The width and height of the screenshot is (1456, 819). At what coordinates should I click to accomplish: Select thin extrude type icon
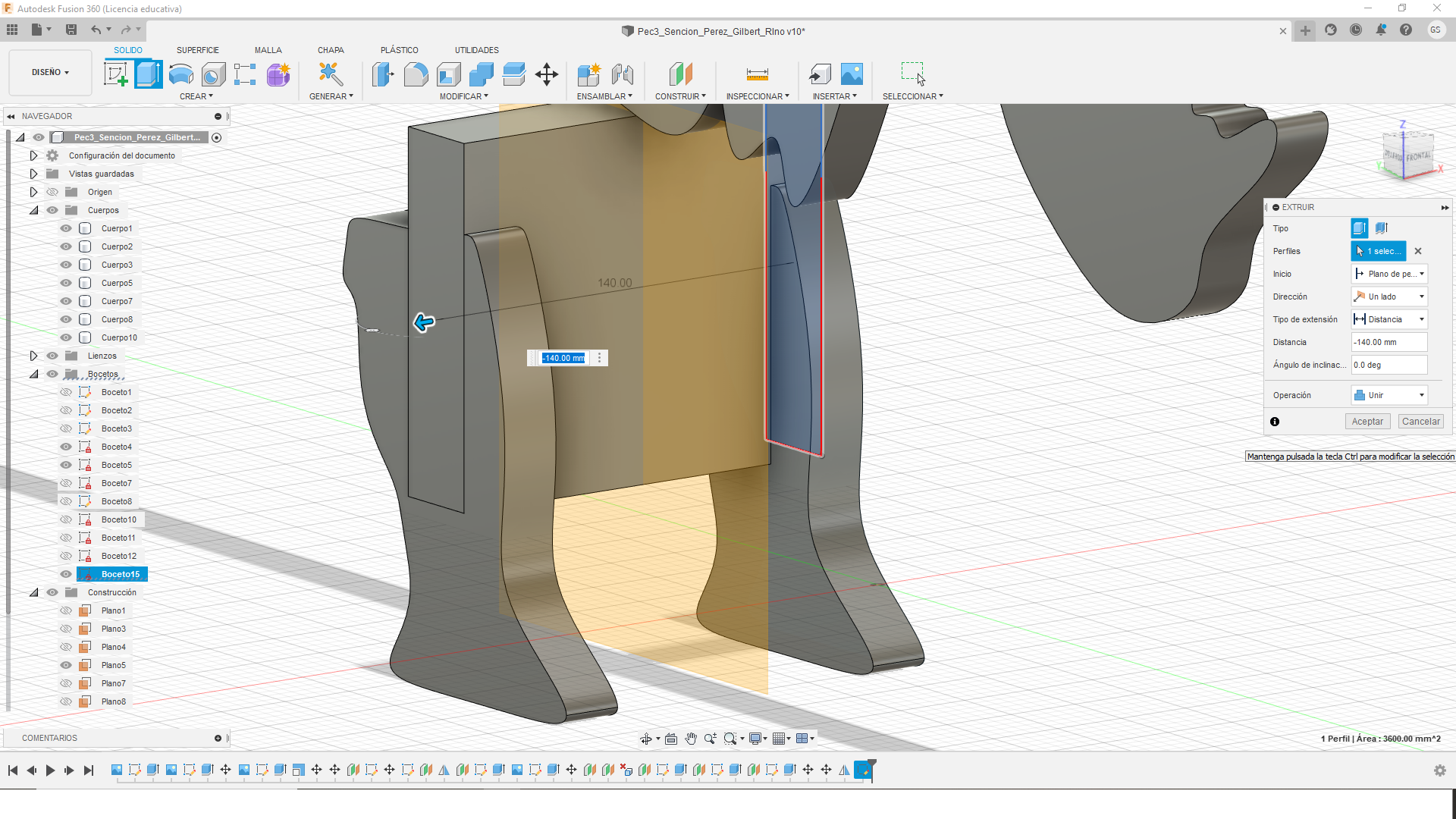[1382, 228]
